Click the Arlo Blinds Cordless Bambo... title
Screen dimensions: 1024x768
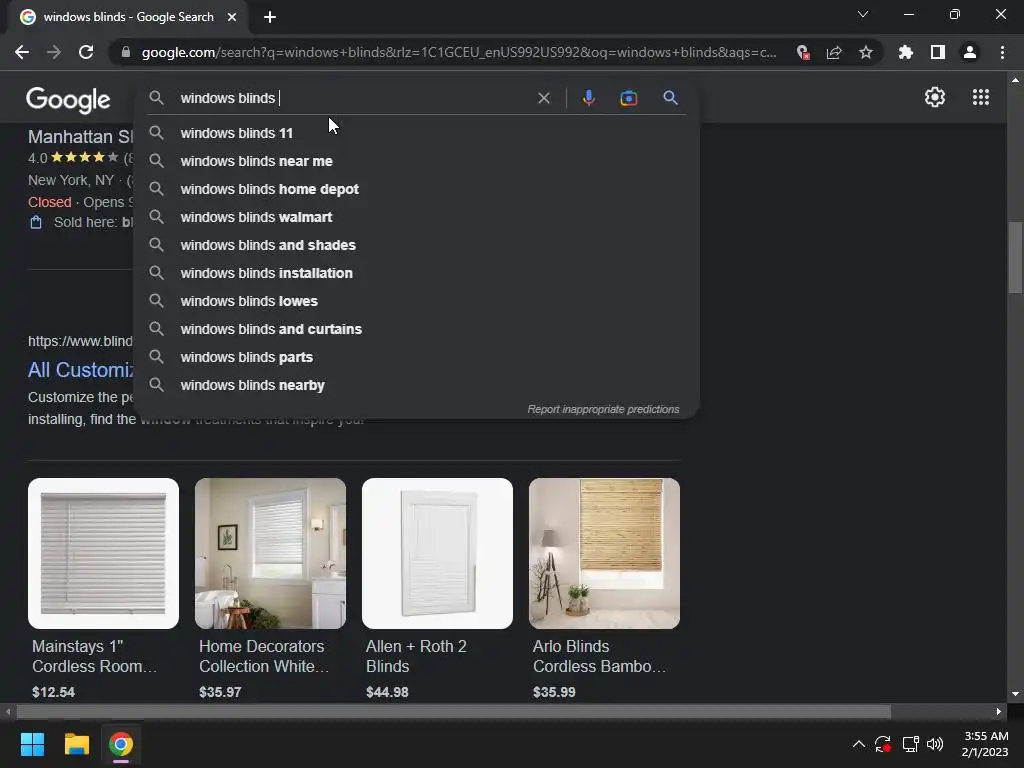(600, 656)
